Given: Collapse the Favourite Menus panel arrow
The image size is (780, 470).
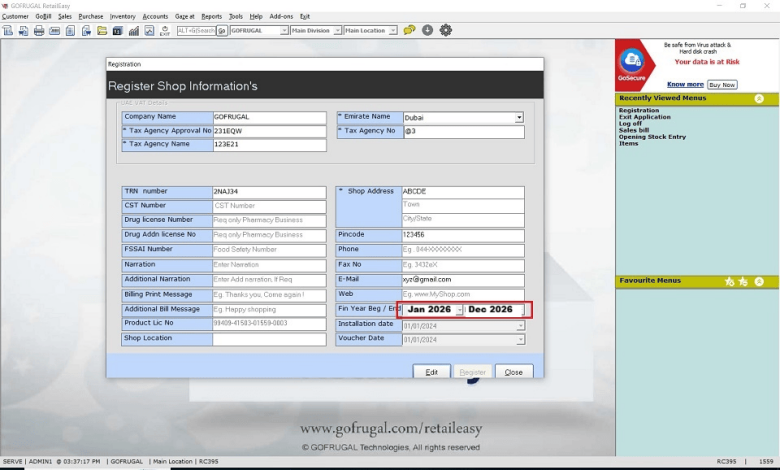Looking at the screenshot, I should coord(759,282).
